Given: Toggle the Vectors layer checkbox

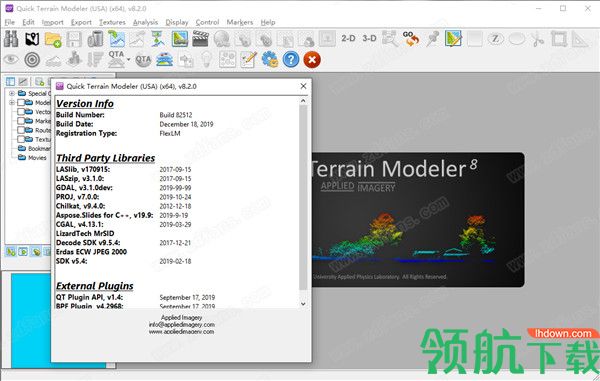Looking at the screenshot, I should 21,112.
